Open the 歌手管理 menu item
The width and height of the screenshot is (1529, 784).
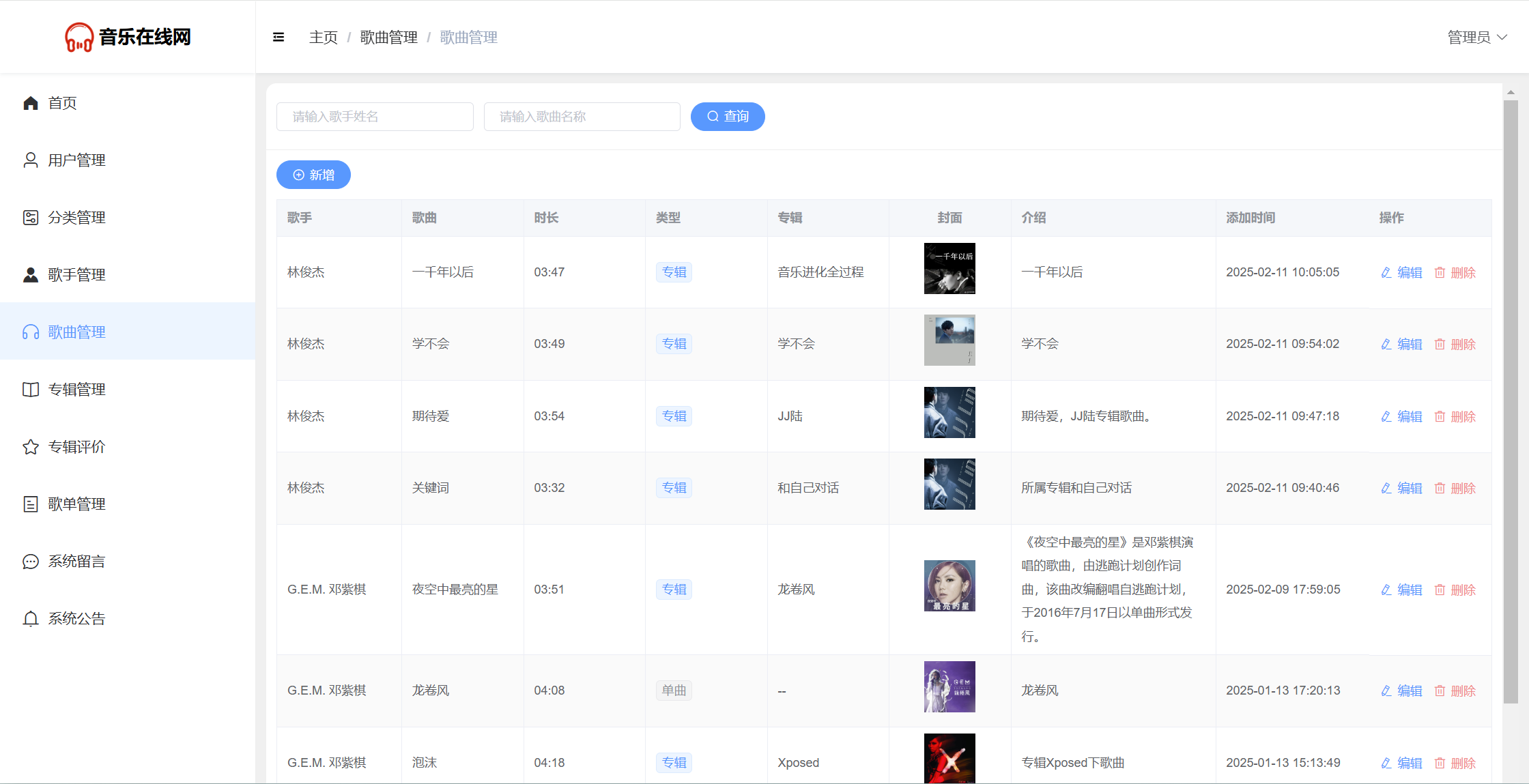click(76, 275)
